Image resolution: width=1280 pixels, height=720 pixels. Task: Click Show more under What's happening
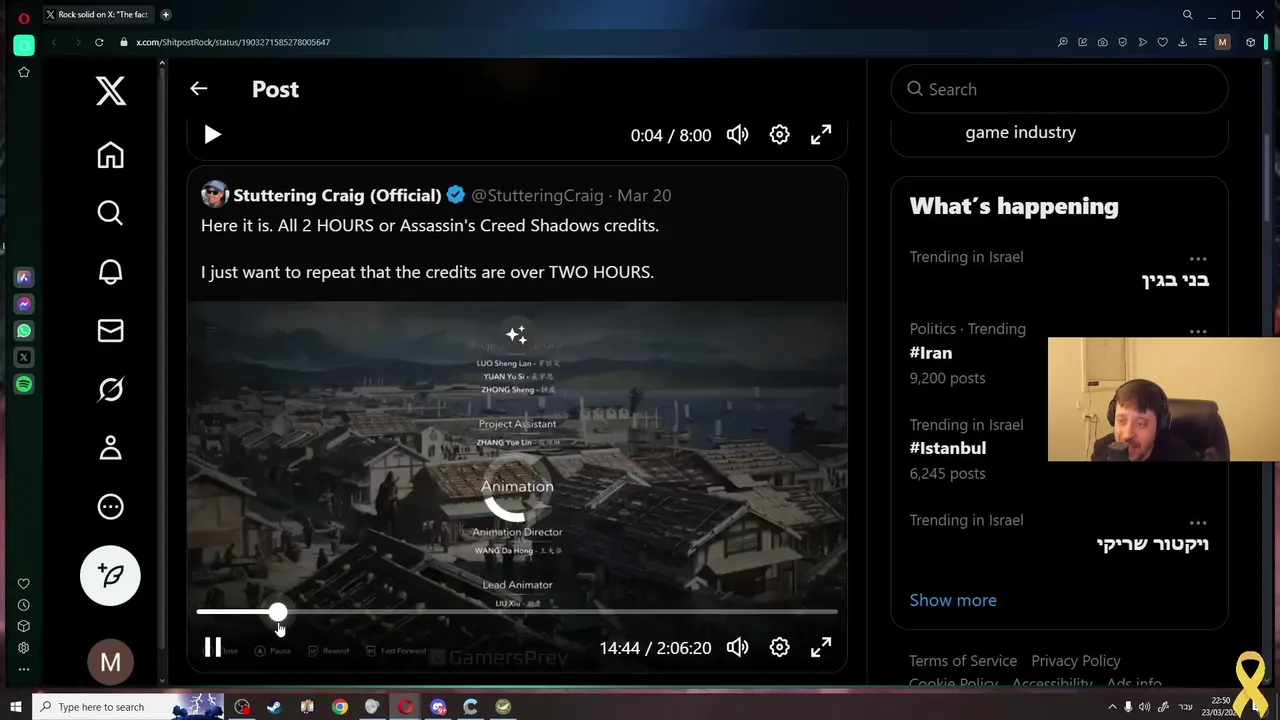(x=953, y=600)
